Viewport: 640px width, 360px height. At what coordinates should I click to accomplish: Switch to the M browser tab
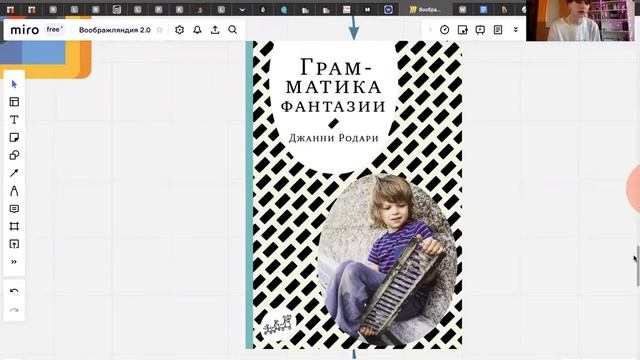(x=367, y=9)
